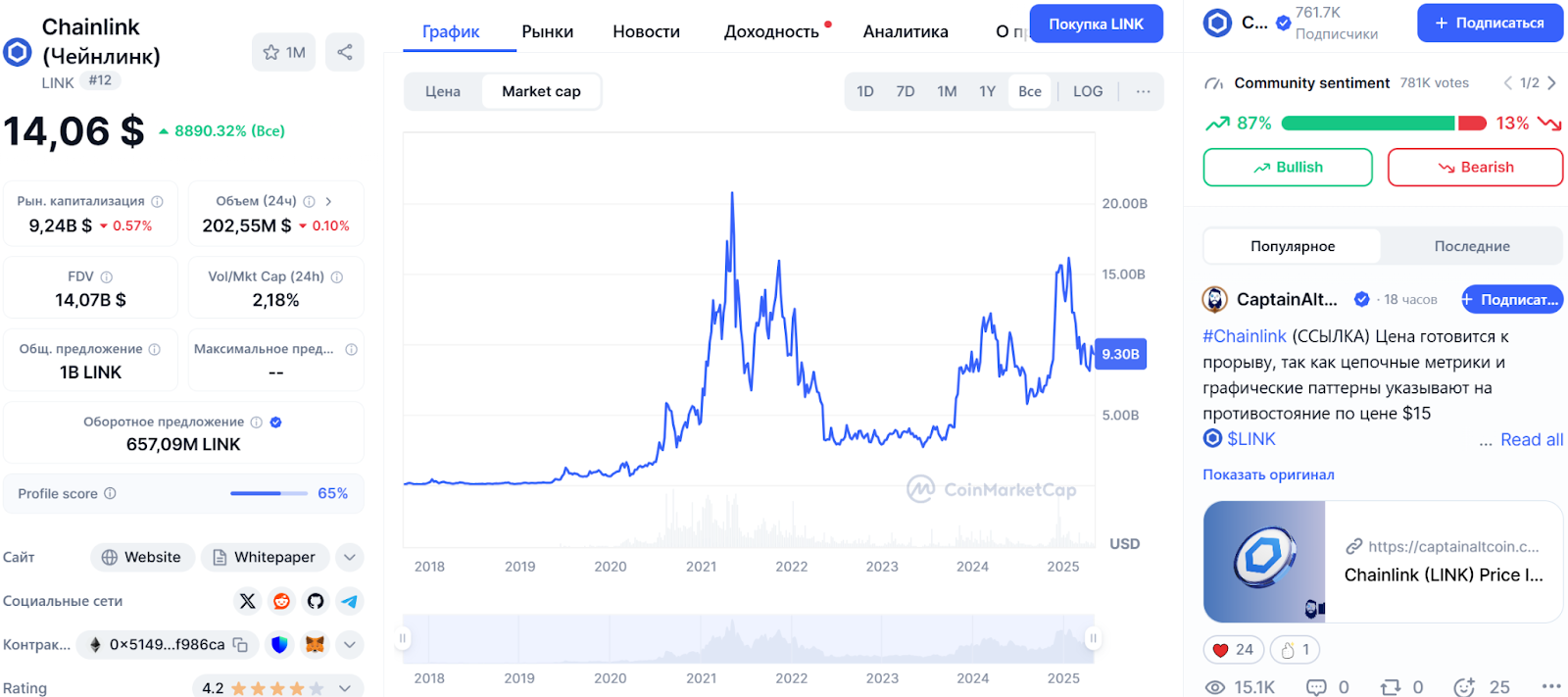1568x697 pixels.
Task: Open the X (Twitter) social link
Action: tap(247, 601)
